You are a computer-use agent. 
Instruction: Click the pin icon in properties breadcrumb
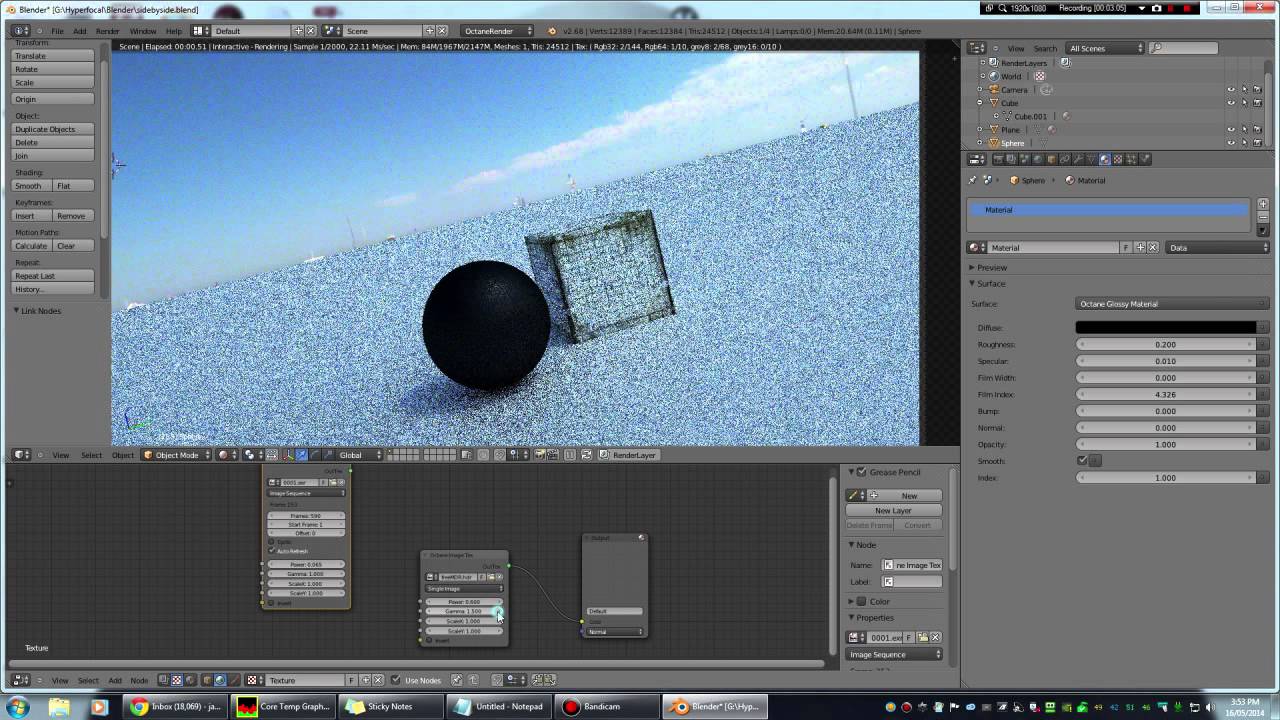click(x=972, y=180)
